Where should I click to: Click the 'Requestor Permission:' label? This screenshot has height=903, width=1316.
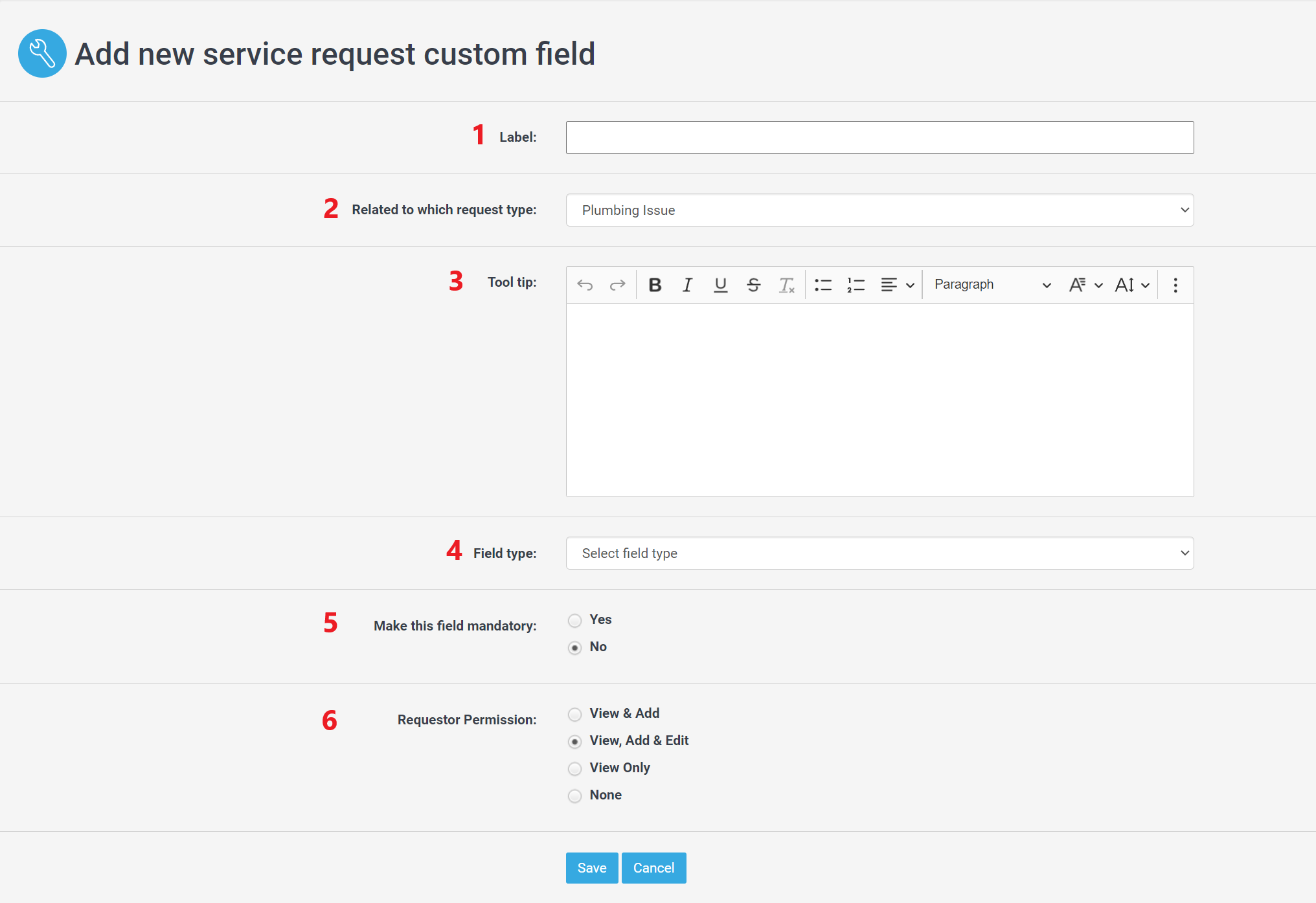(x=467, y=720)
